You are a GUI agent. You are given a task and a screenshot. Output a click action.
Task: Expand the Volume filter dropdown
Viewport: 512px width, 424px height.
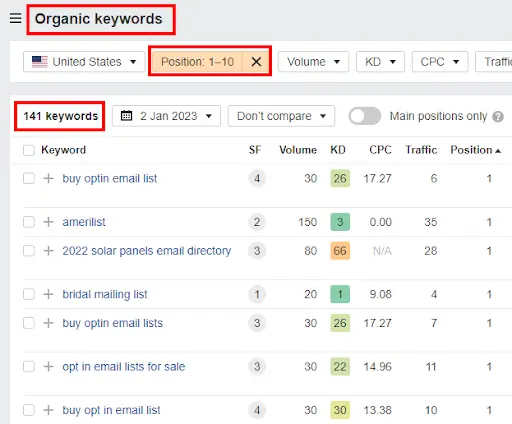[x=313, y=62]
